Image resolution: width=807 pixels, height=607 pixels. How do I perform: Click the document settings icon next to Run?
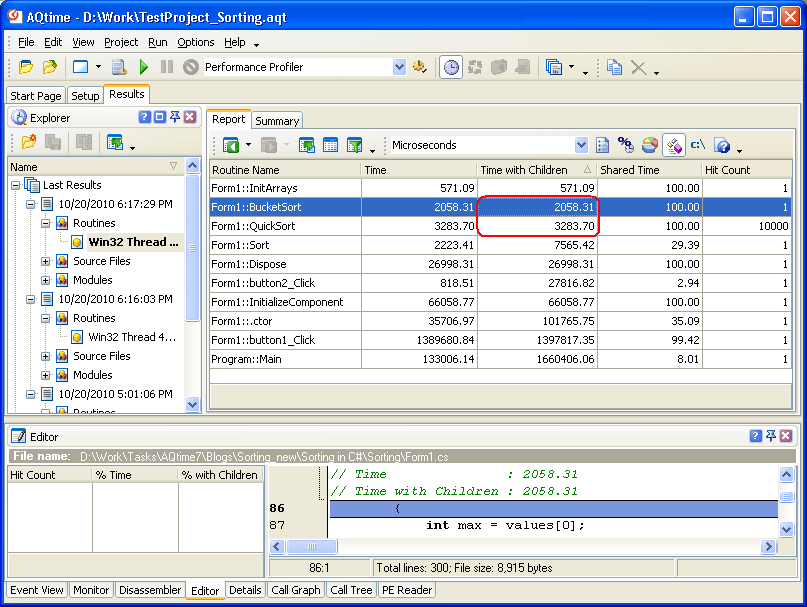[x=119, y=67]
